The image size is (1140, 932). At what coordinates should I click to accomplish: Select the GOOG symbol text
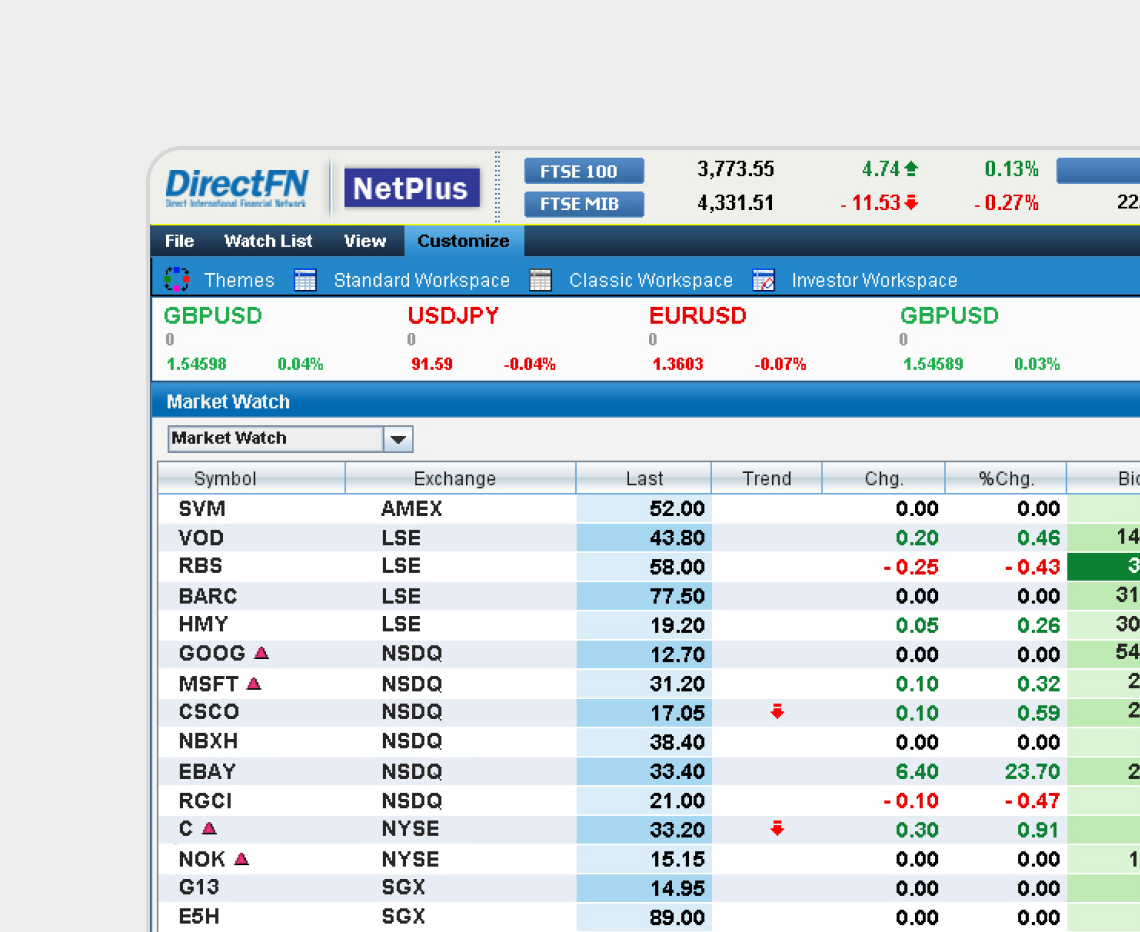tap(212, 653)
